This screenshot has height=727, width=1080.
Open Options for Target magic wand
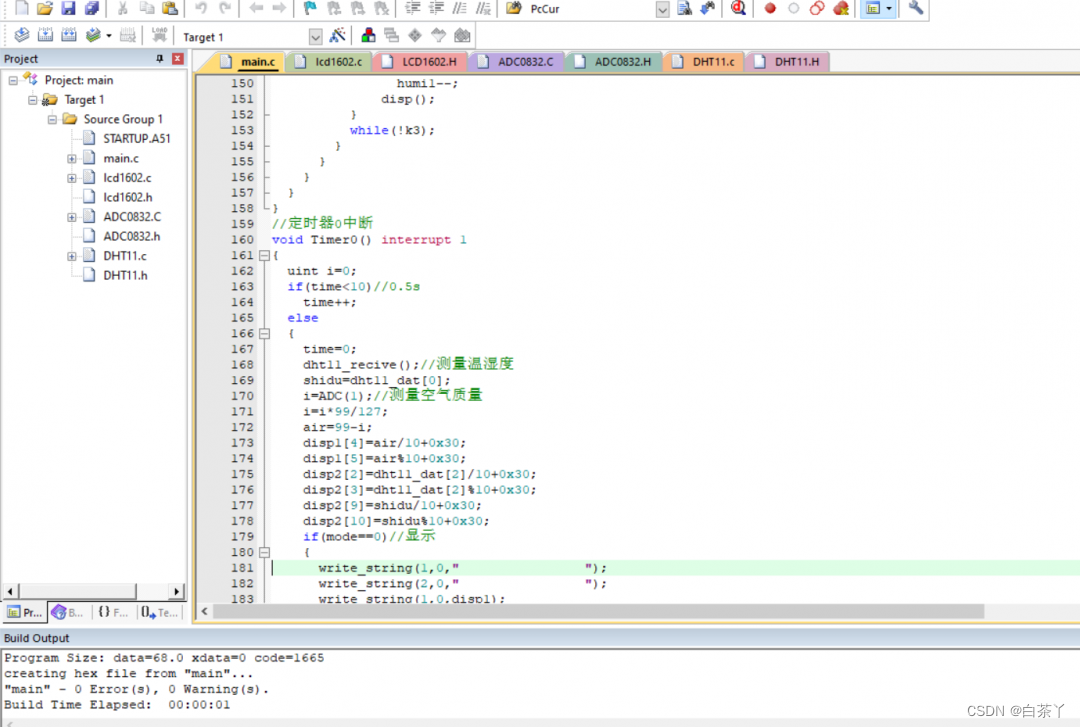[337, 36]
